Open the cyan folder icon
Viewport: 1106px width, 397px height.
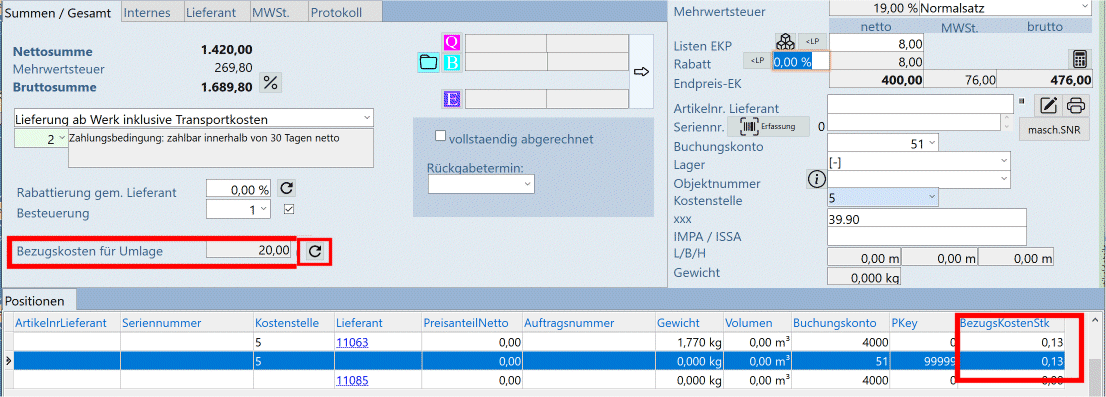click(429, 62)
